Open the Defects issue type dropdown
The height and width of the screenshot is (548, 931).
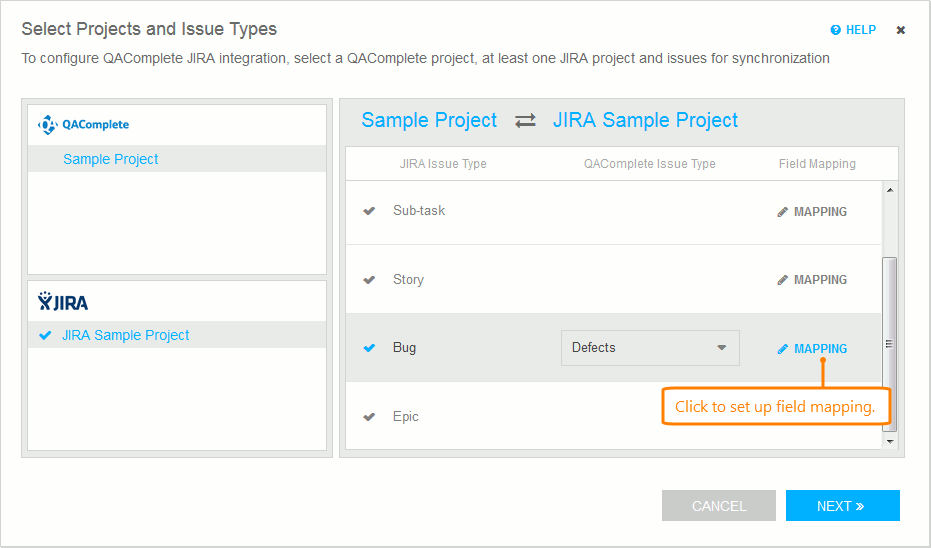[650, 348]
